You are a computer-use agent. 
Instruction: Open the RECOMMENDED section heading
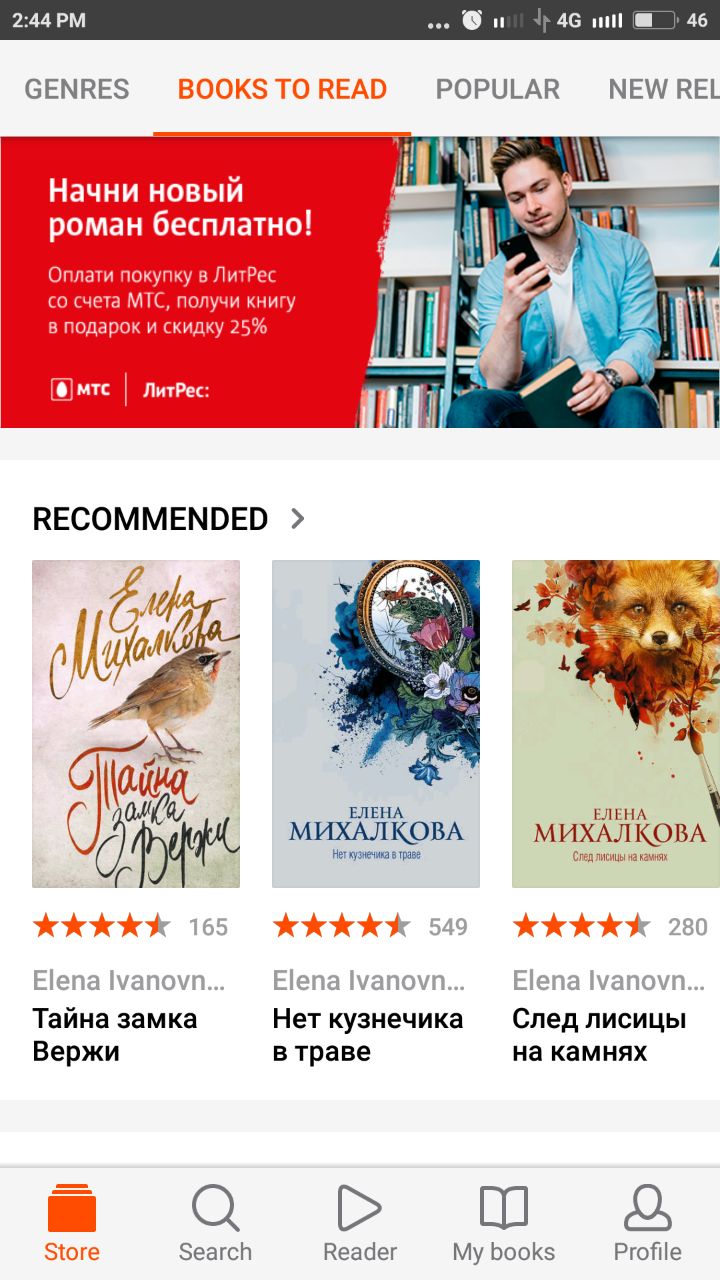coord(150,519)
